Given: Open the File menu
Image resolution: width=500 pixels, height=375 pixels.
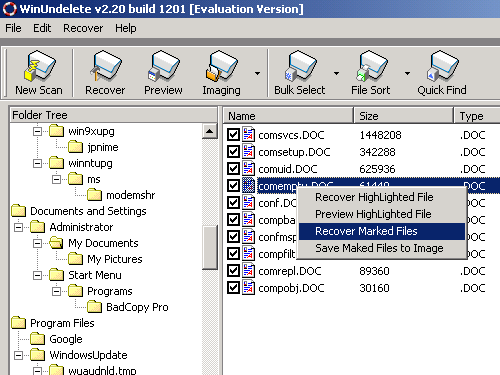Looking at the screenshot, I should coord(13,28).
